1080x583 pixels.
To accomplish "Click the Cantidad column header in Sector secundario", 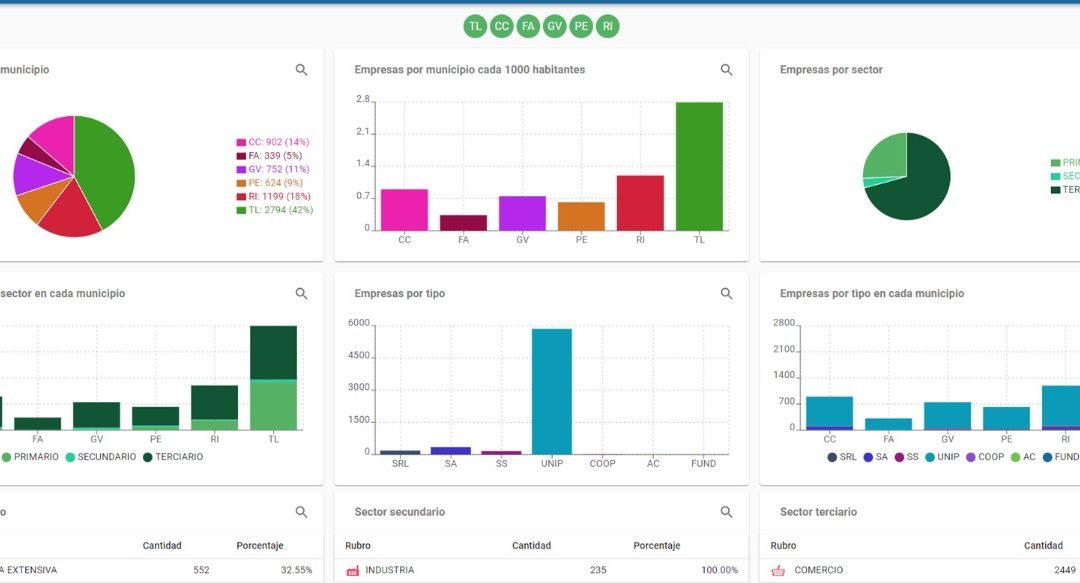I will (x=531, y=546).
